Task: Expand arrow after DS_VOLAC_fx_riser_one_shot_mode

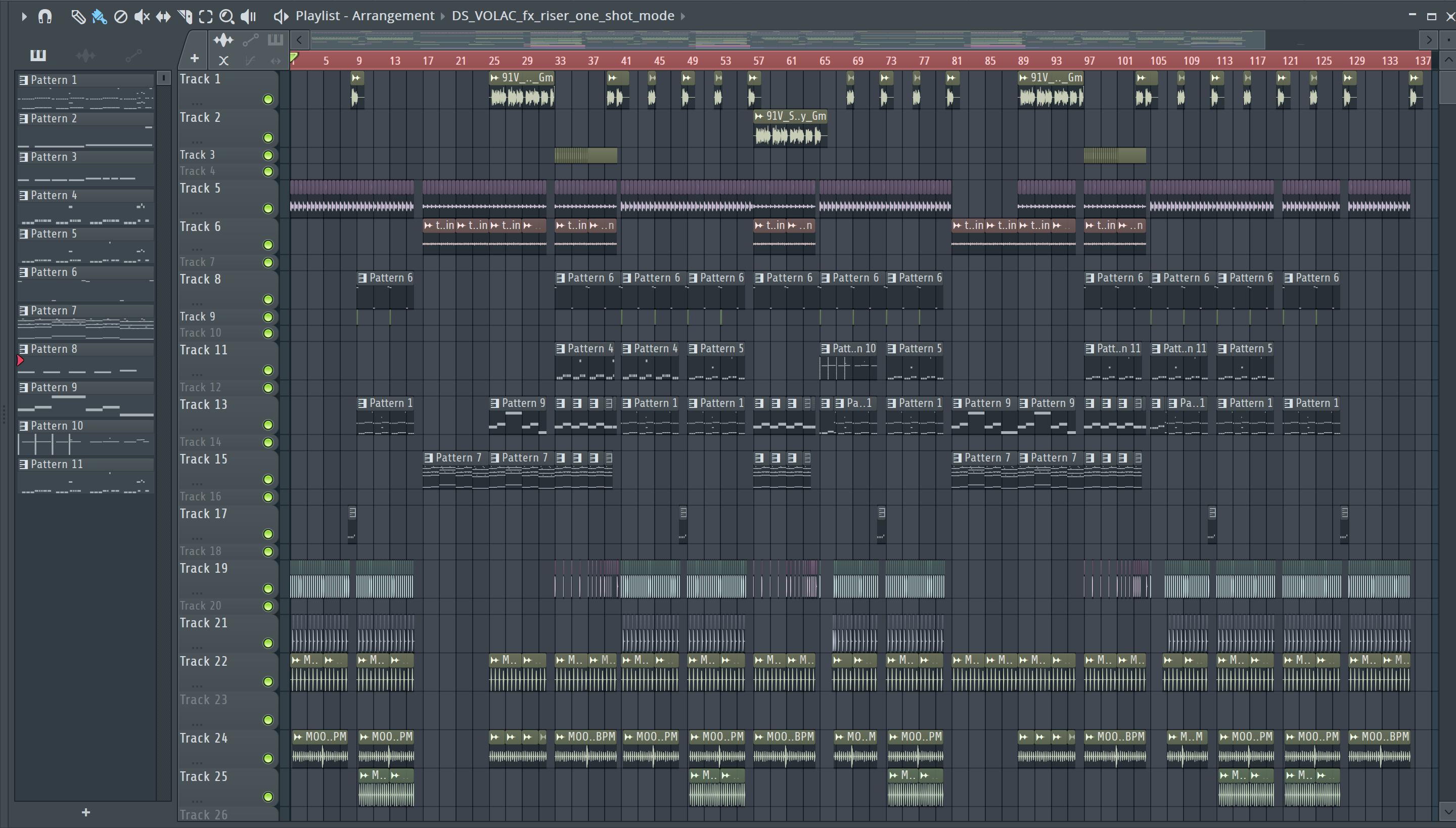Action: pos(683,16)
